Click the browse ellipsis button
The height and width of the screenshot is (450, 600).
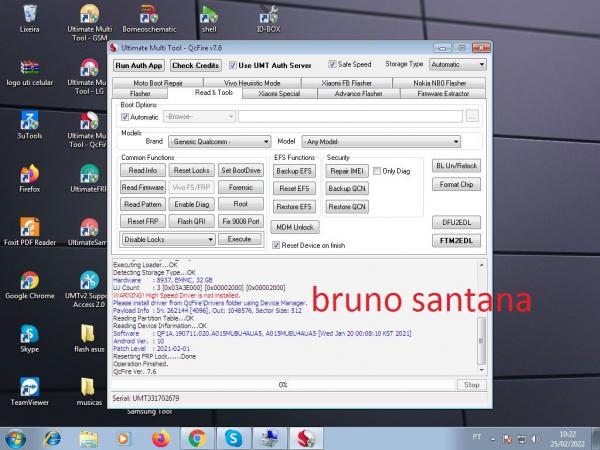pos(472,116)
